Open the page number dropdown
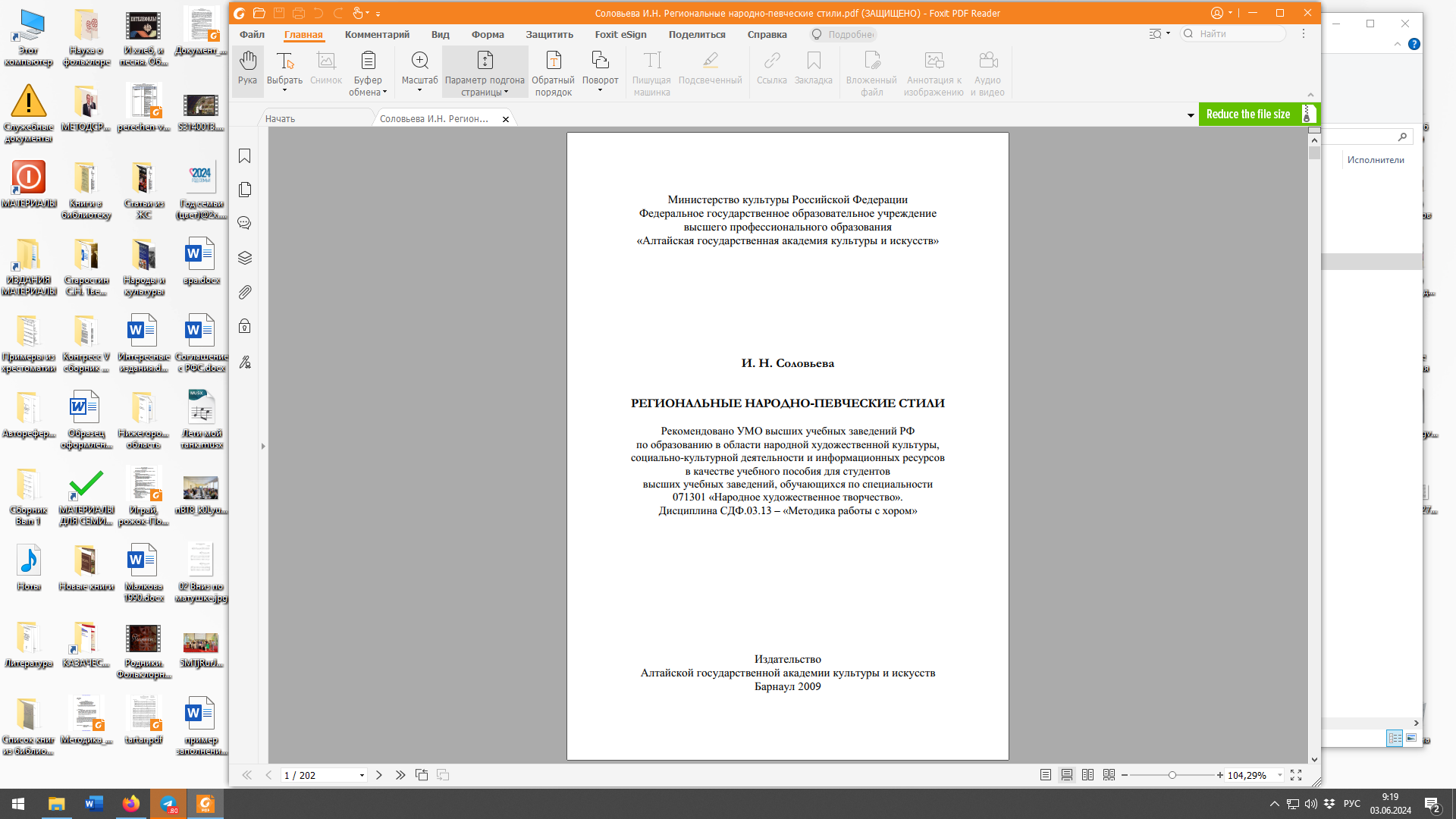This screenshot has width=1456, height=819. tap(362, 775)
